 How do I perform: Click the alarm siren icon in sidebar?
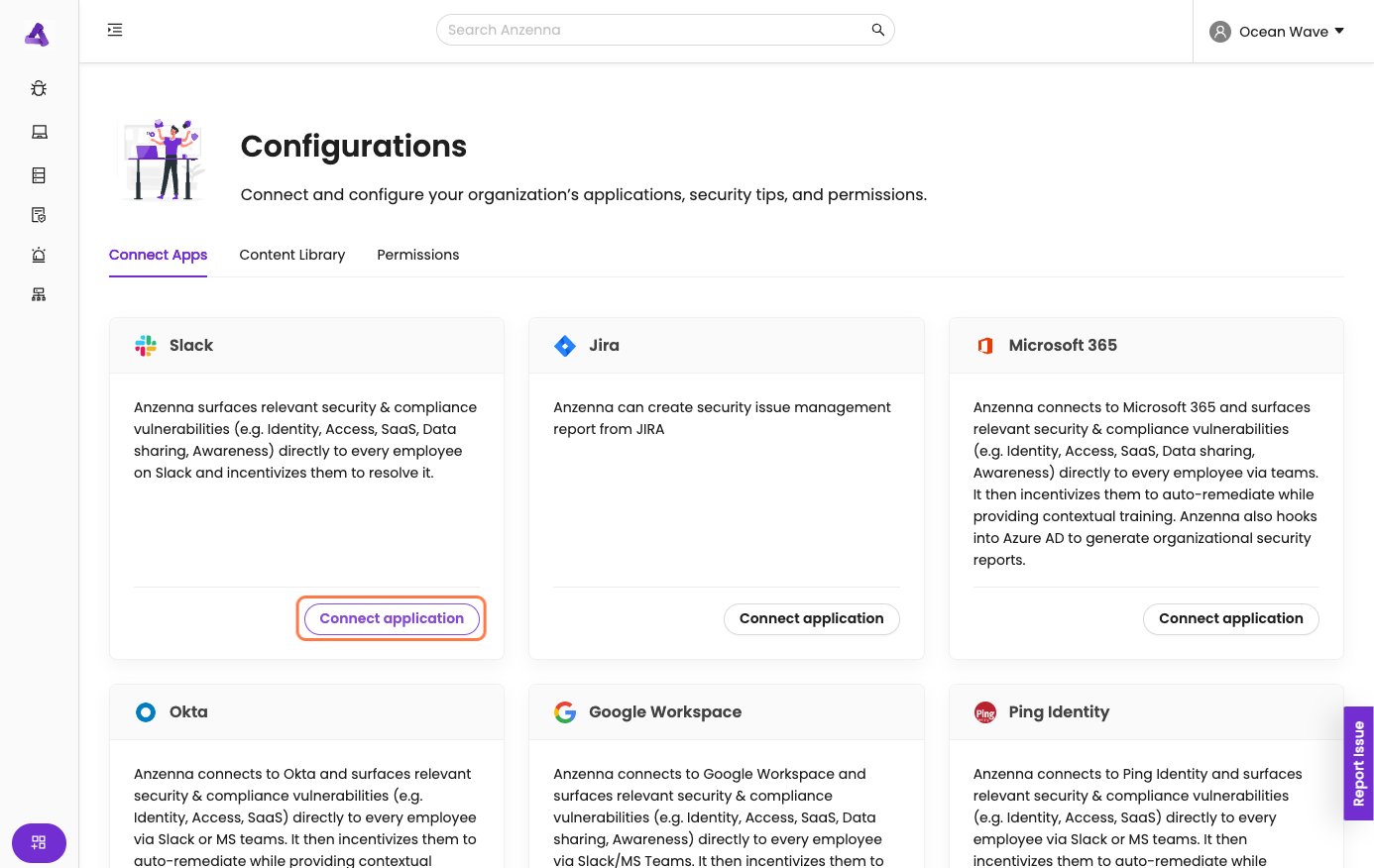[39, 255]
